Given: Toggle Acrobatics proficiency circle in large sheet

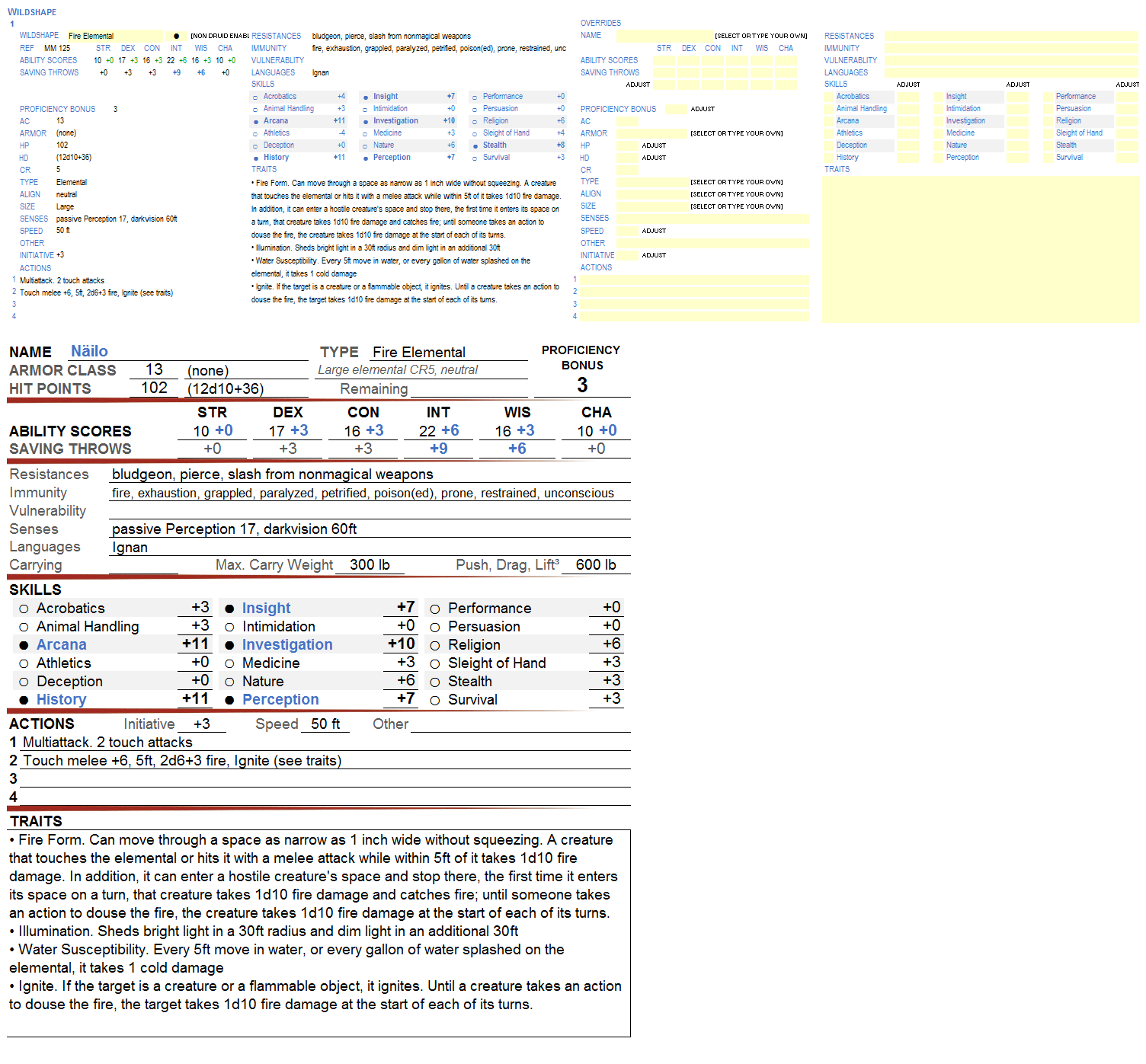Looking at the screenshot, I should pos(24,609).
